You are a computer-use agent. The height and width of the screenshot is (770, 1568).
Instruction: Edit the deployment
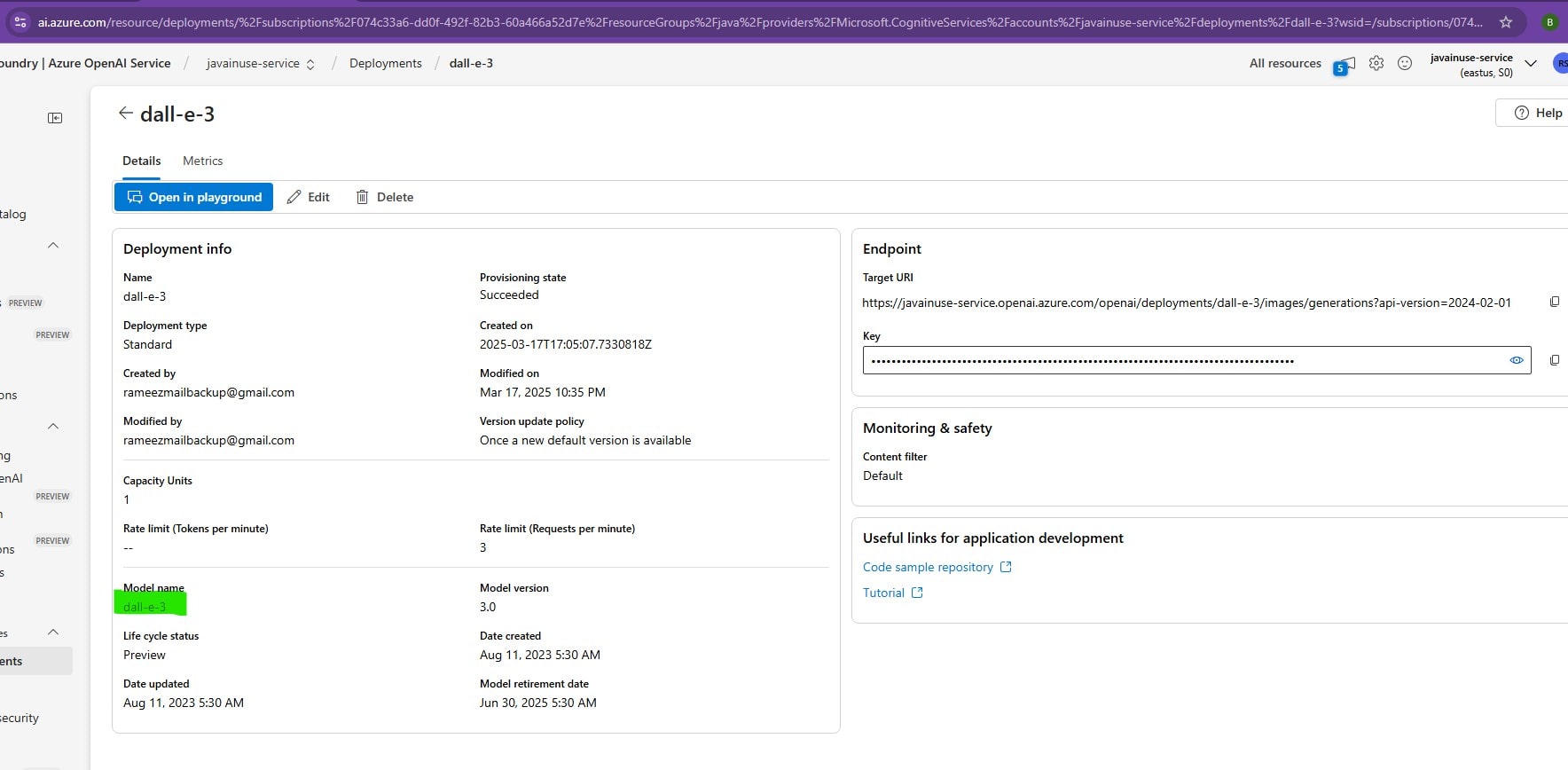[x=309, y=197]
